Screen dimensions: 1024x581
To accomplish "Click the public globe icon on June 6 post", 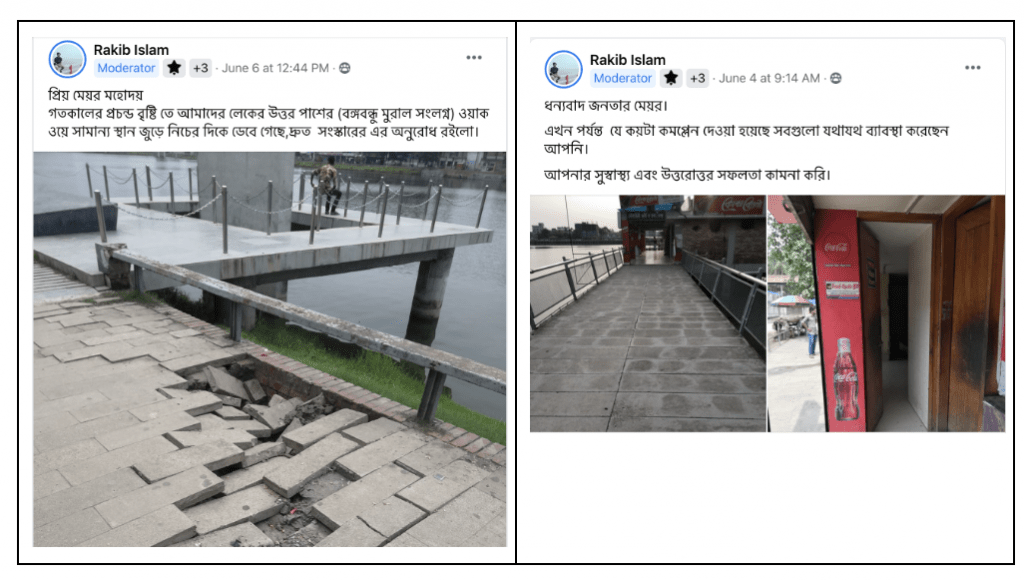I will tap(345, 68).
